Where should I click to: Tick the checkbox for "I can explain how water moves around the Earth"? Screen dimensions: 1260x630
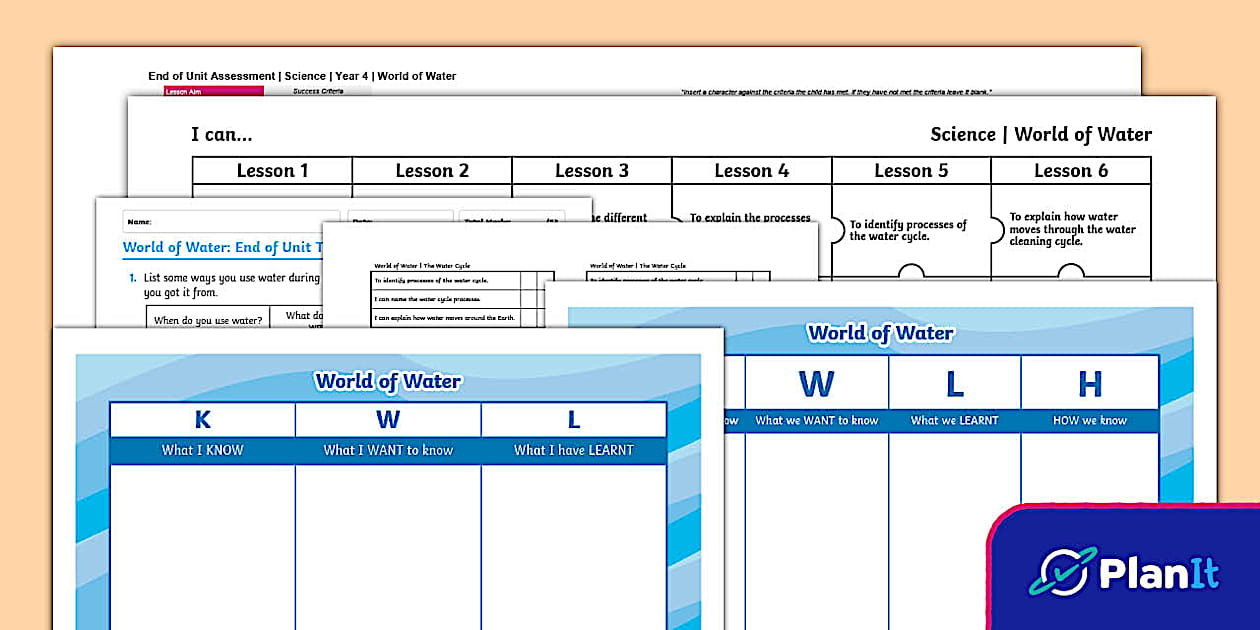pos(527,317)
